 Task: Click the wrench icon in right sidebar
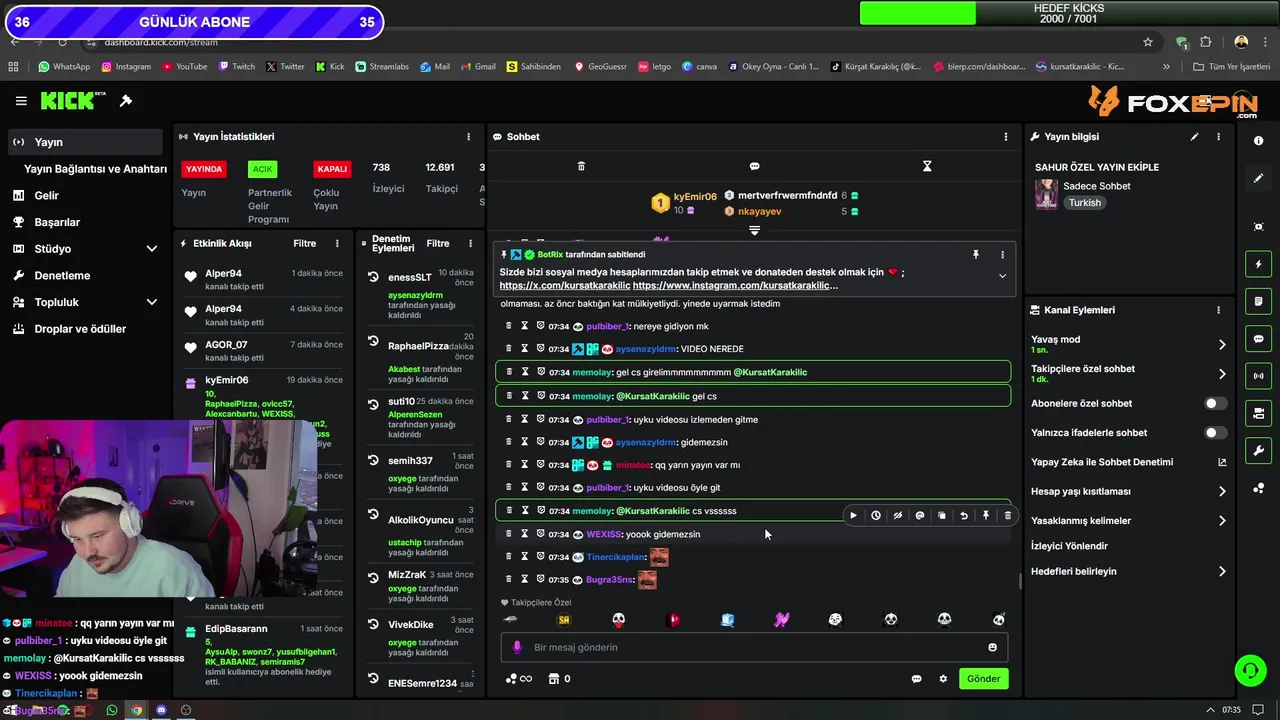1258,451
